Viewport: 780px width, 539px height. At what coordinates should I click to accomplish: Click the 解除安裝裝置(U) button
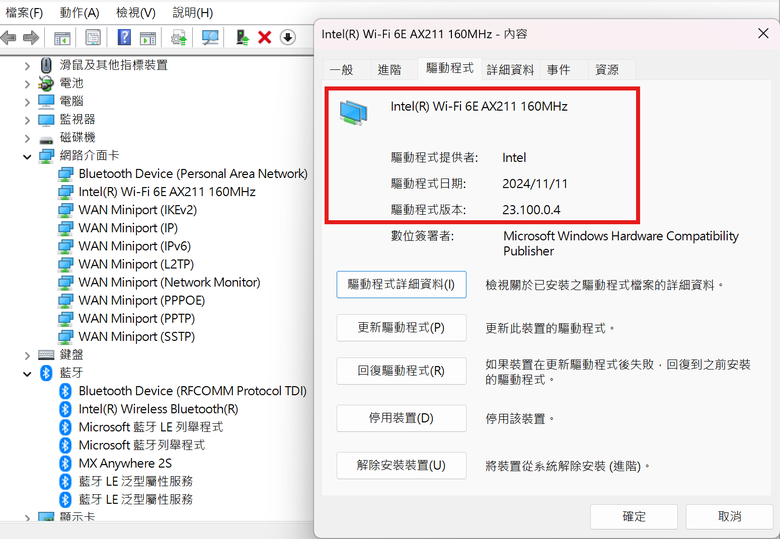[401, 465]
